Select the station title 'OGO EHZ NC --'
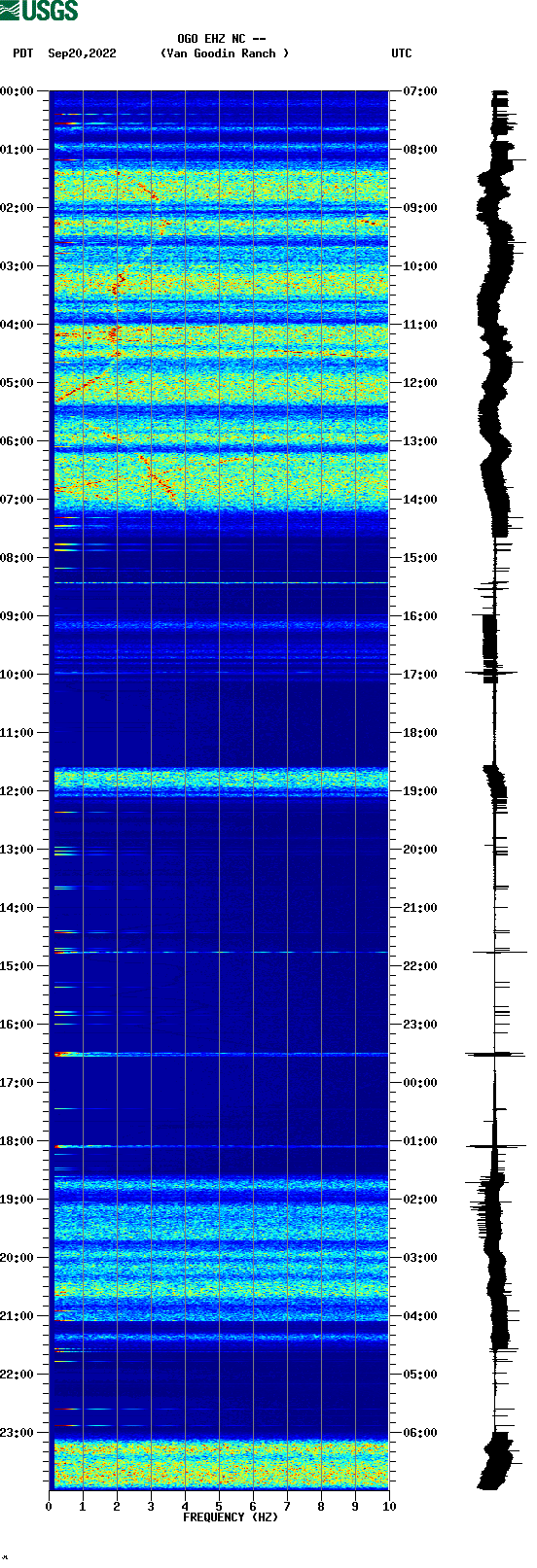This screenshot has width=537, height=1568. pyautogui.click(x=222, y=39)
